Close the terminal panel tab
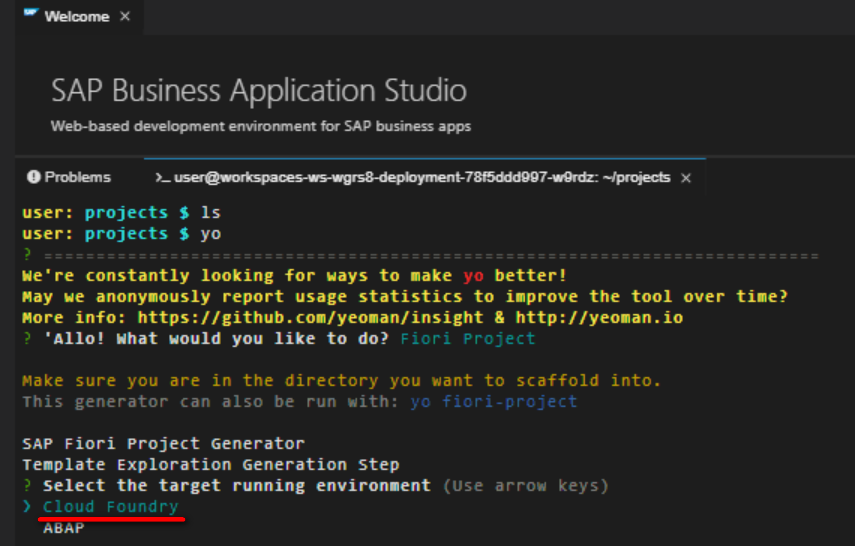Screen dimensions: 855x546 pos(686,178)
